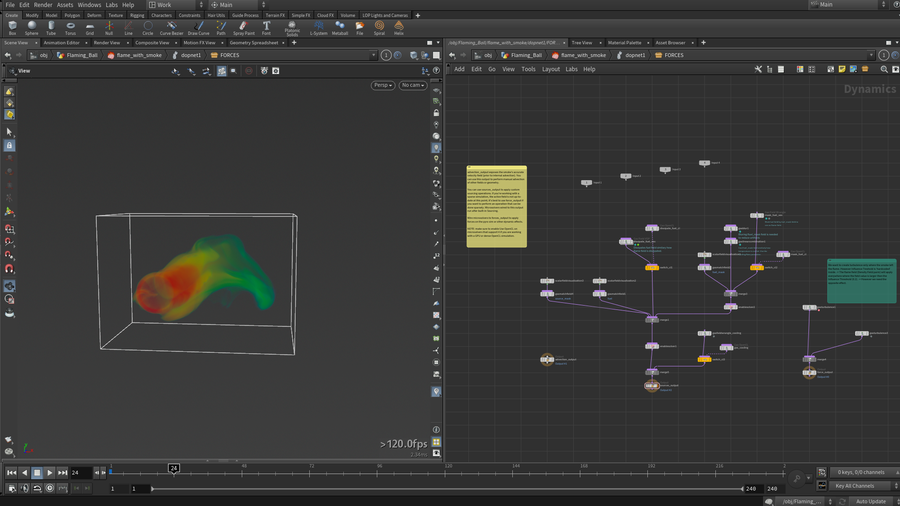Switch to Animation Editor pane tab
The width and height of the screenshot is (900, 506).
pos(61,42)
